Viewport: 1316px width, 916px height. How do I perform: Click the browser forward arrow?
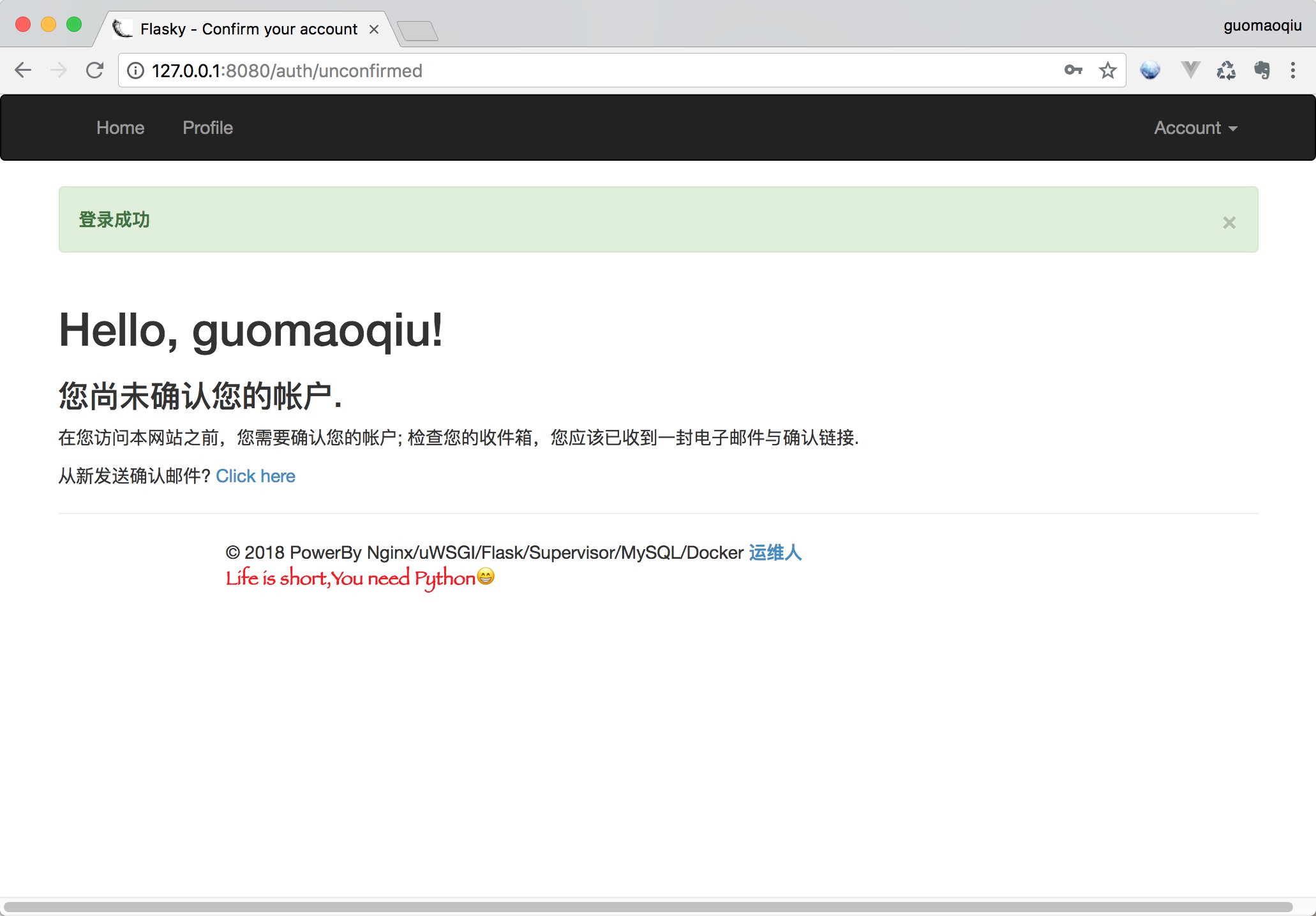click(x=59, y=70)
